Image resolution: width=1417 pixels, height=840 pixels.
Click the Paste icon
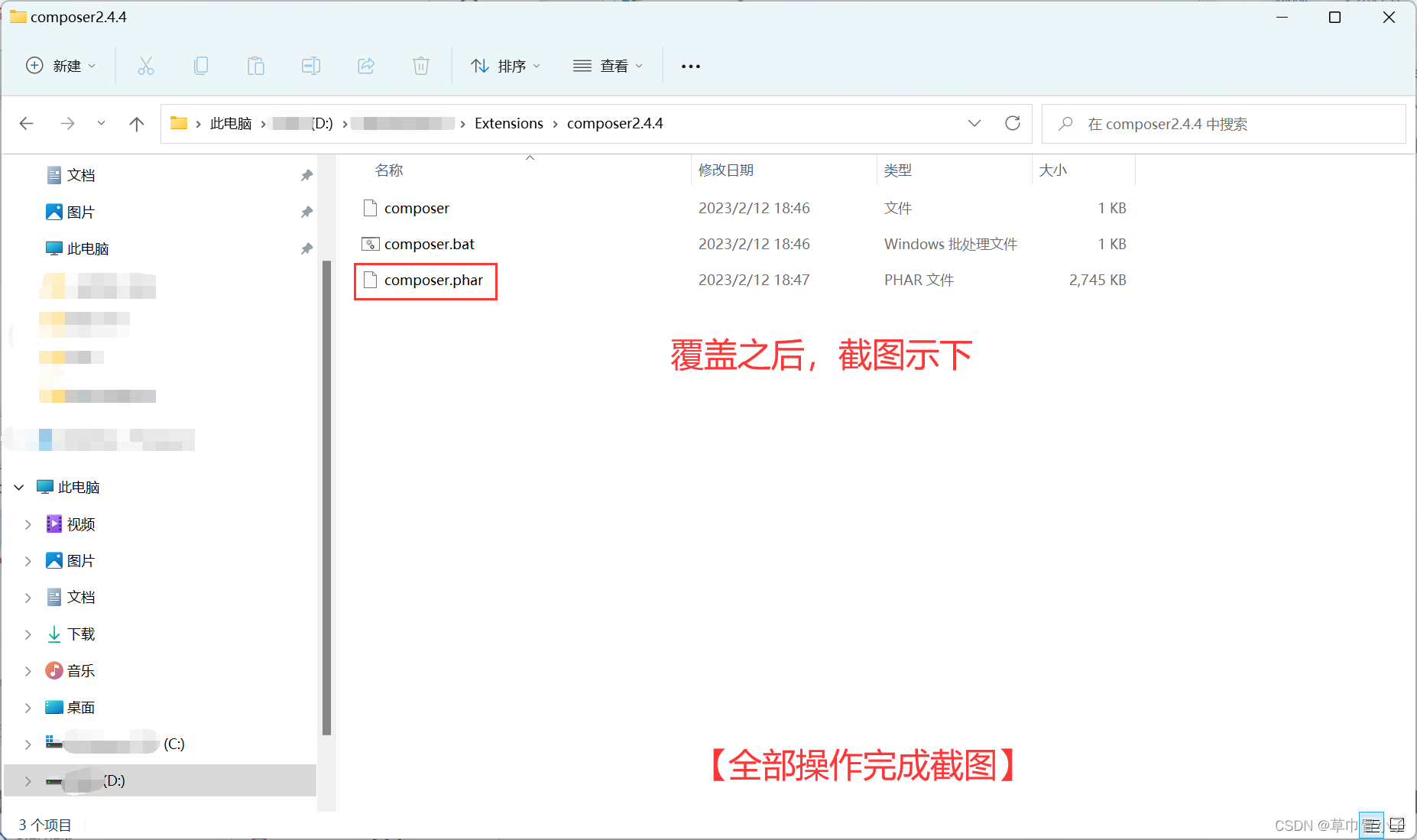click(255, 66)
